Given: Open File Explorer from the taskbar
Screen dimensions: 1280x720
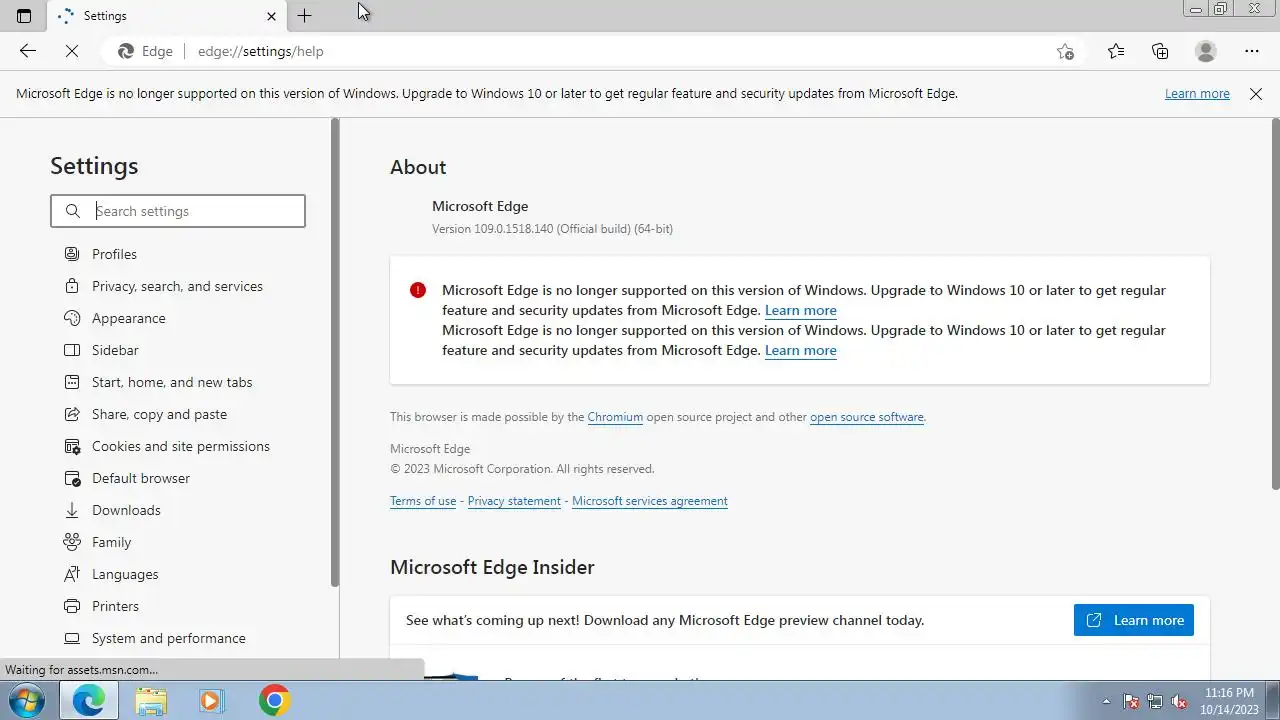Looking at the screenshot, I should (x=151, y=700).
